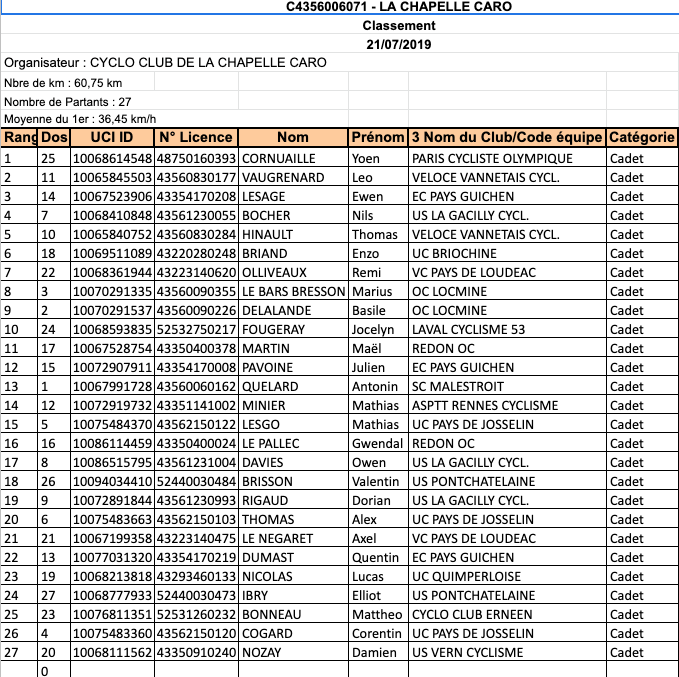Image resolution: width=679 pixels, height=677 pixels.
Task: Click the Organisateur row text
Action: click(x=165, y=63)
